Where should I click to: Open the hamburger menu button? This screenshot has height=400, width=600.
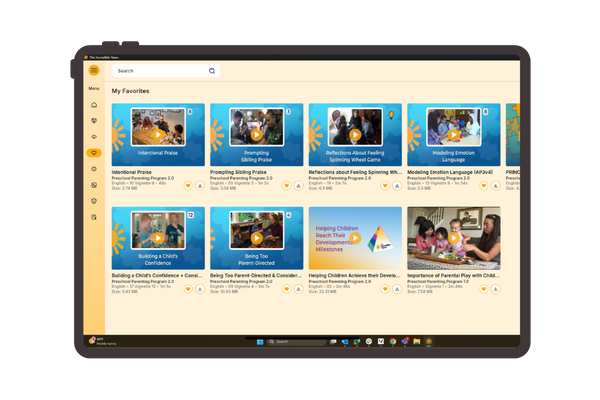coord(94,71)
